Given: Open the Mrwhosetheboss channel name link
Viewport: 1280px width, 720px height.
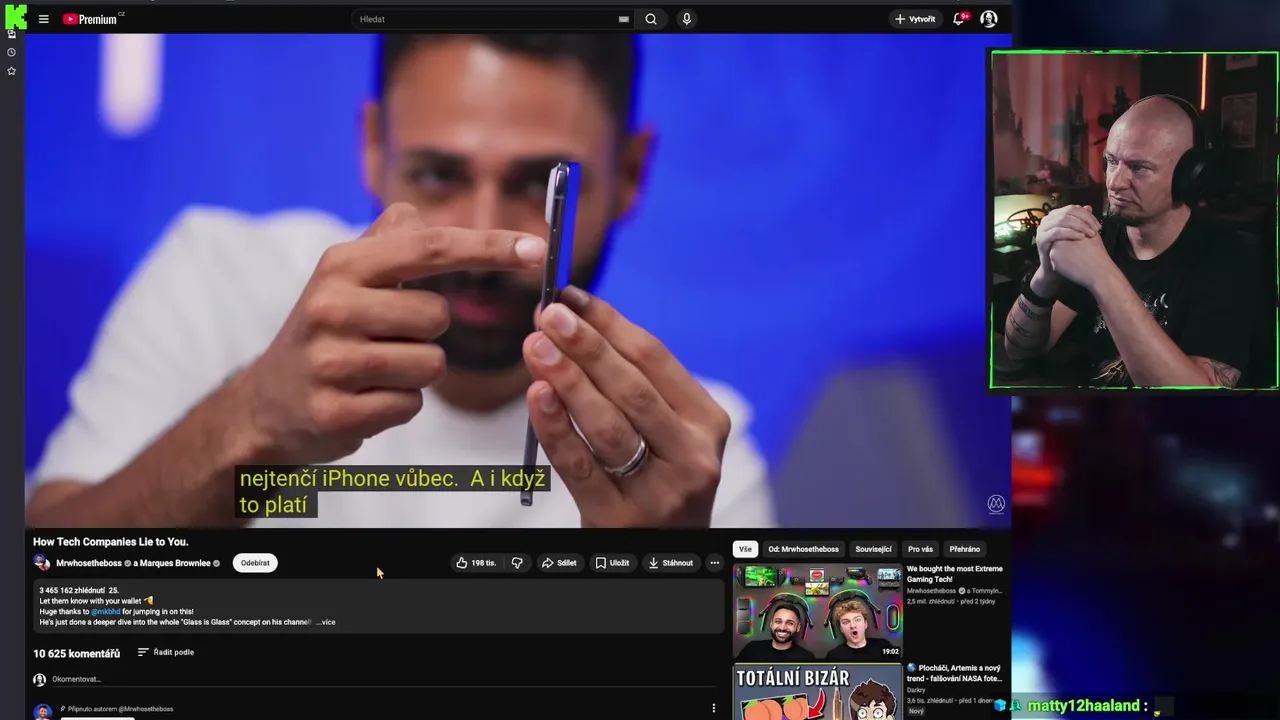Looking at the screenshot, I should tap(89, 563).
